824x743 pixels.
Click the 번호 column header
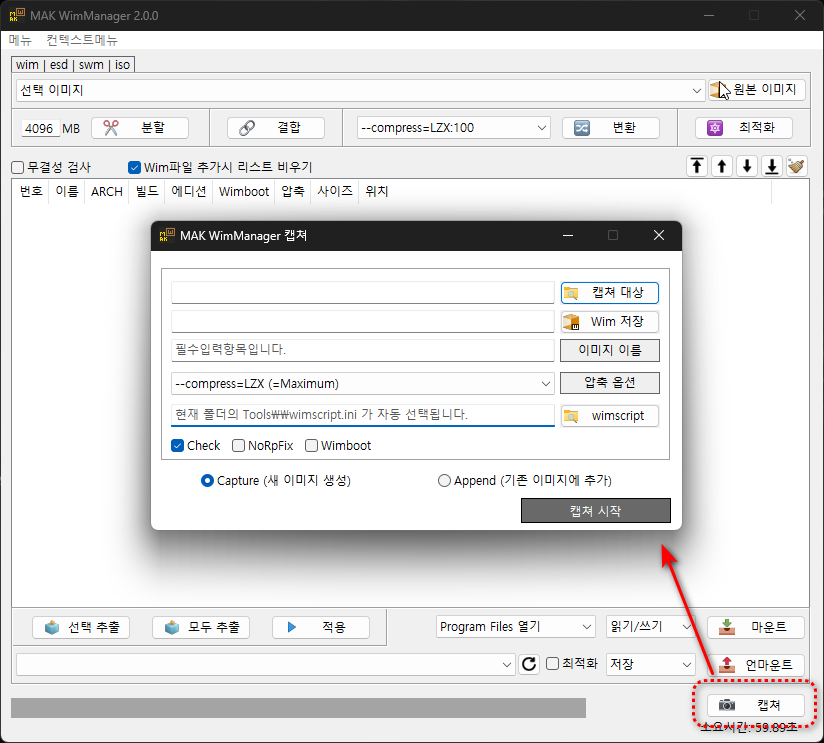point(31,191)
